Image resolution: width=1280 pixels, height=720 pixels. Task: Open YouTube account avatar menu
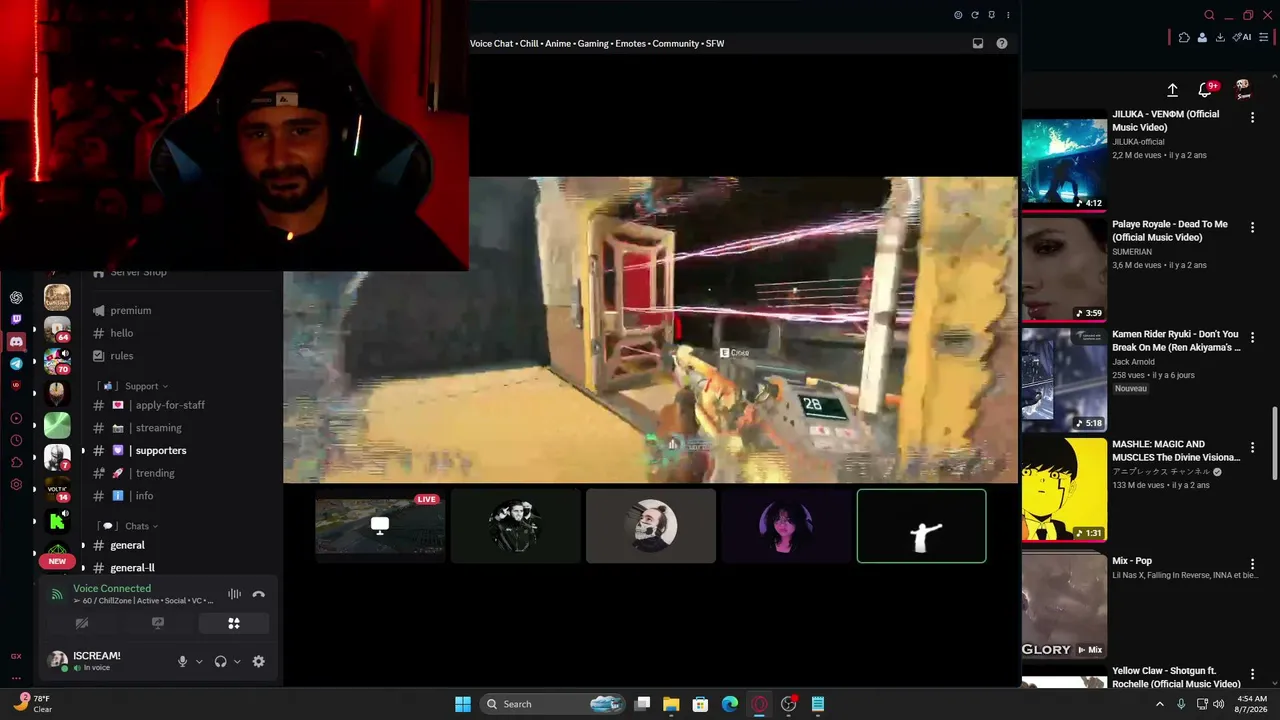pos(1243,90)
